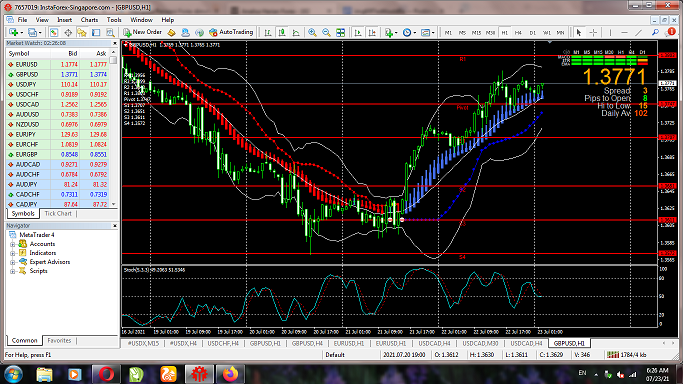
Task: Open the Terminal panel icon
Action: [x=96, y=32]
